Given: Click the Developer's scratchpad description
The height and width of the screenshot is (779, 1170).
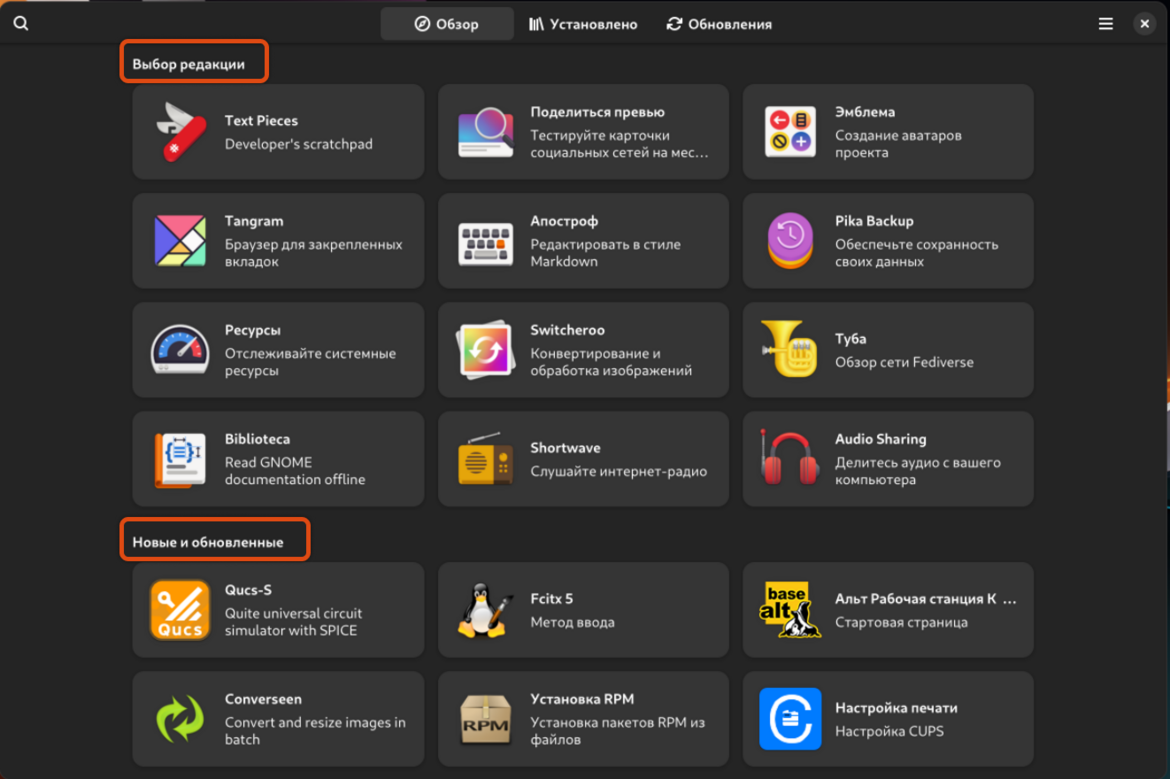Looking at the screenshot, I should 298,144.
